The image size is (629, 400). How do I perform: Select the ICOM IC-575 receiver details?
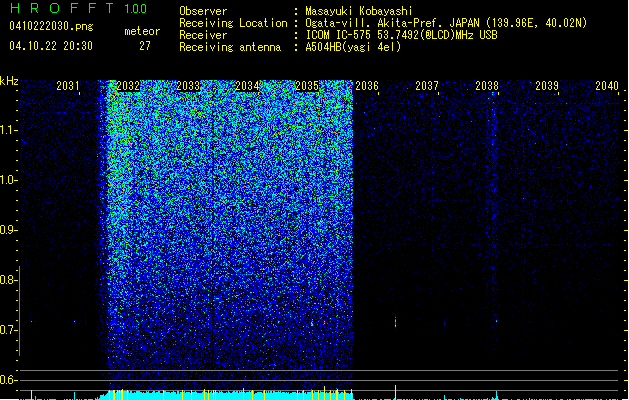click(x=402, y=35)
